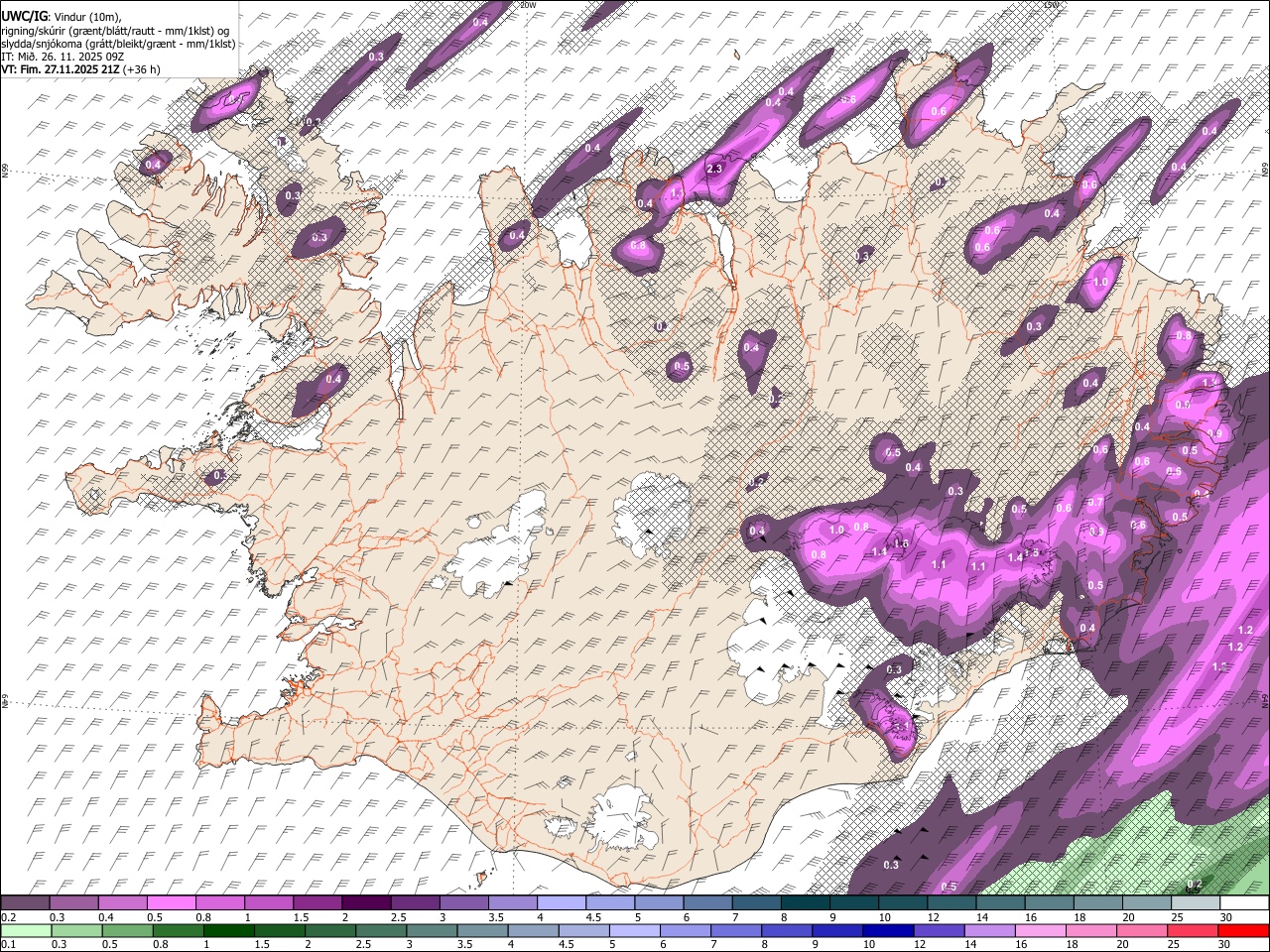Viewport: 1270px width, 952px height.
Task: Click the '20W' longitude label at the top
Action: 528,5
